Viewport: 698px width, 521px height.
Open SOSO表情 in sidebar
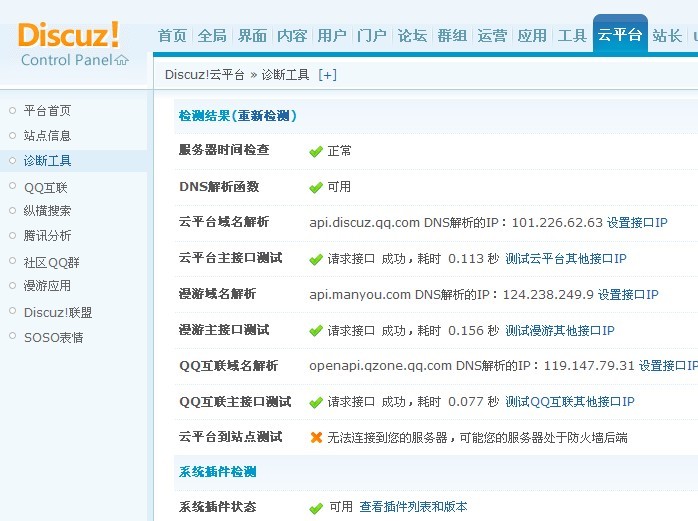point(53,338)
